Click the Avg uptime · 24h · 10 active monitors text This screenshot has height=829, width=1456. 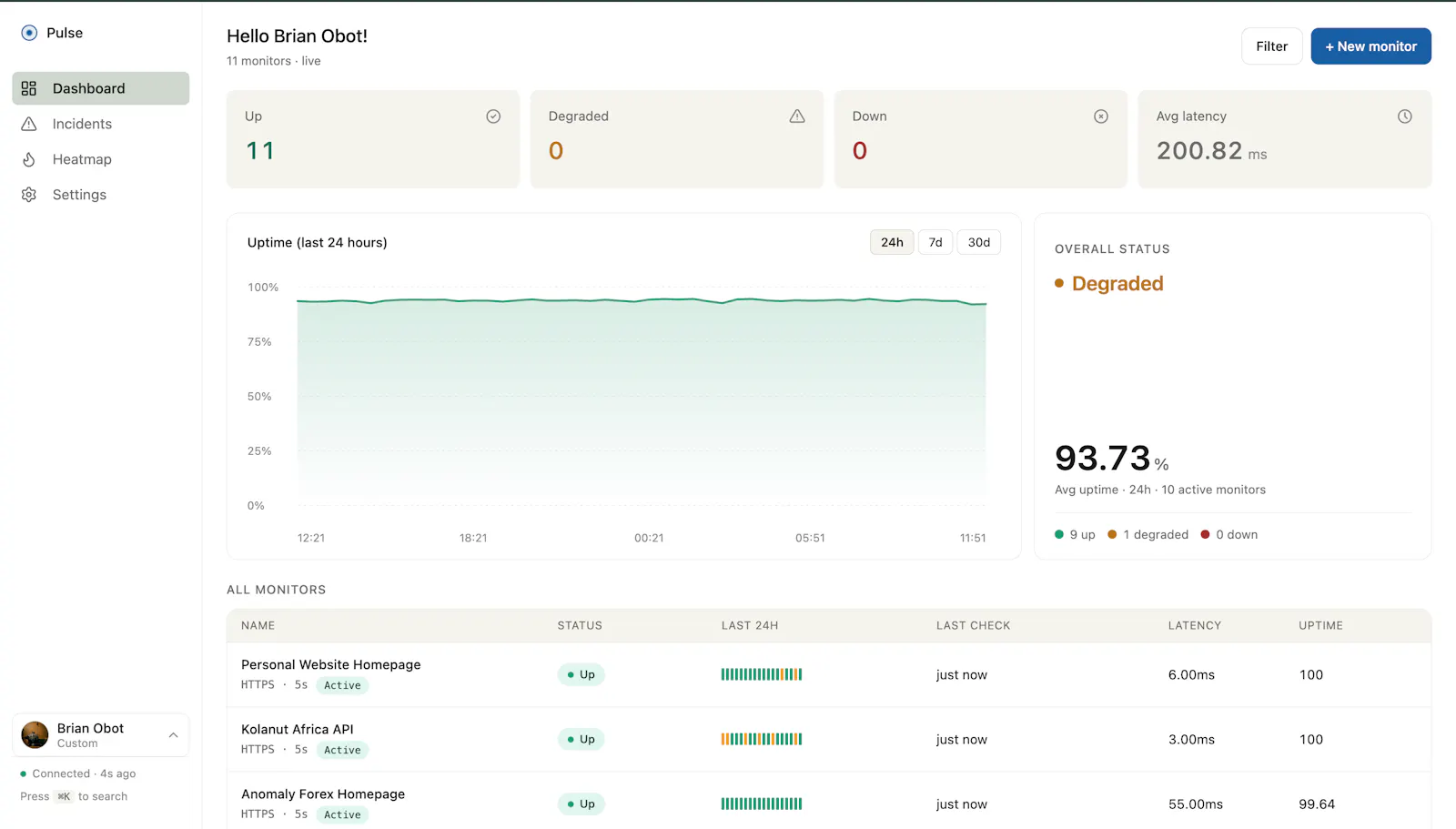pyautogui.click(x=1160, y=490)
